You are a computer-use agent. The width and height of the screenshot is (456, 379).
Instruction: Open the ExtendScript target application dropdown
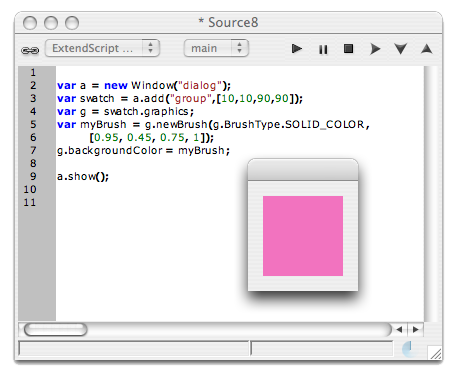(102, 48)
